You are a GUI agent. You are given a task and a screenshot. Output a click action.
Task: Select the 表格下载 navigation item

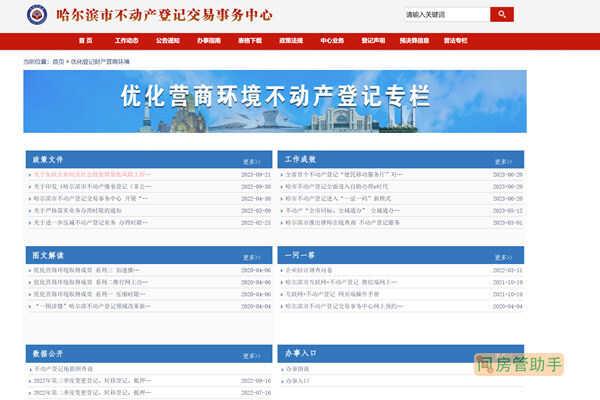[x=250, y=41]
